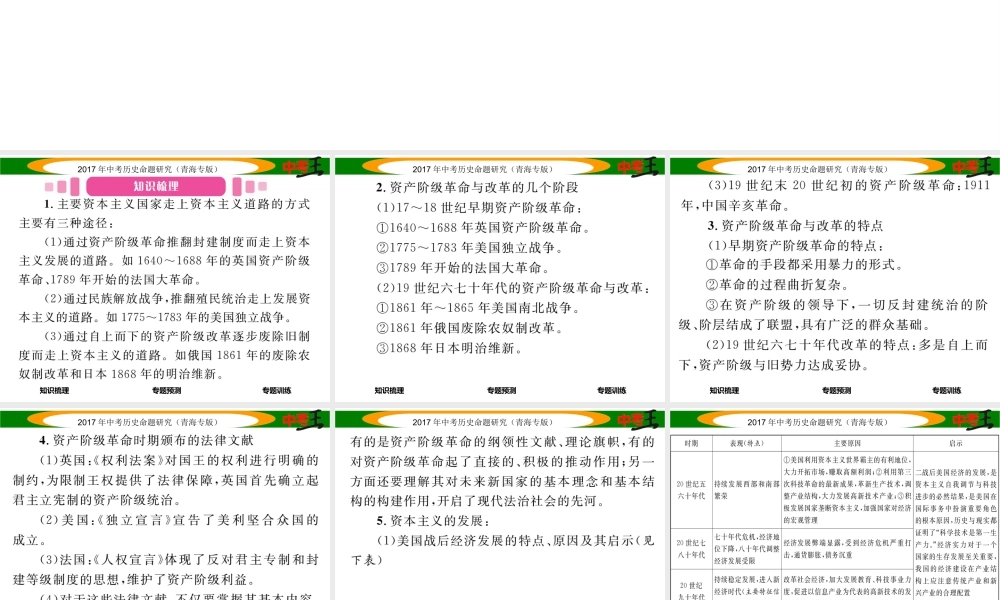Open 知识梳理 link on the 几个阶段 slide
The width and height of the screenshot is (1000, 600).
point(389,390)
